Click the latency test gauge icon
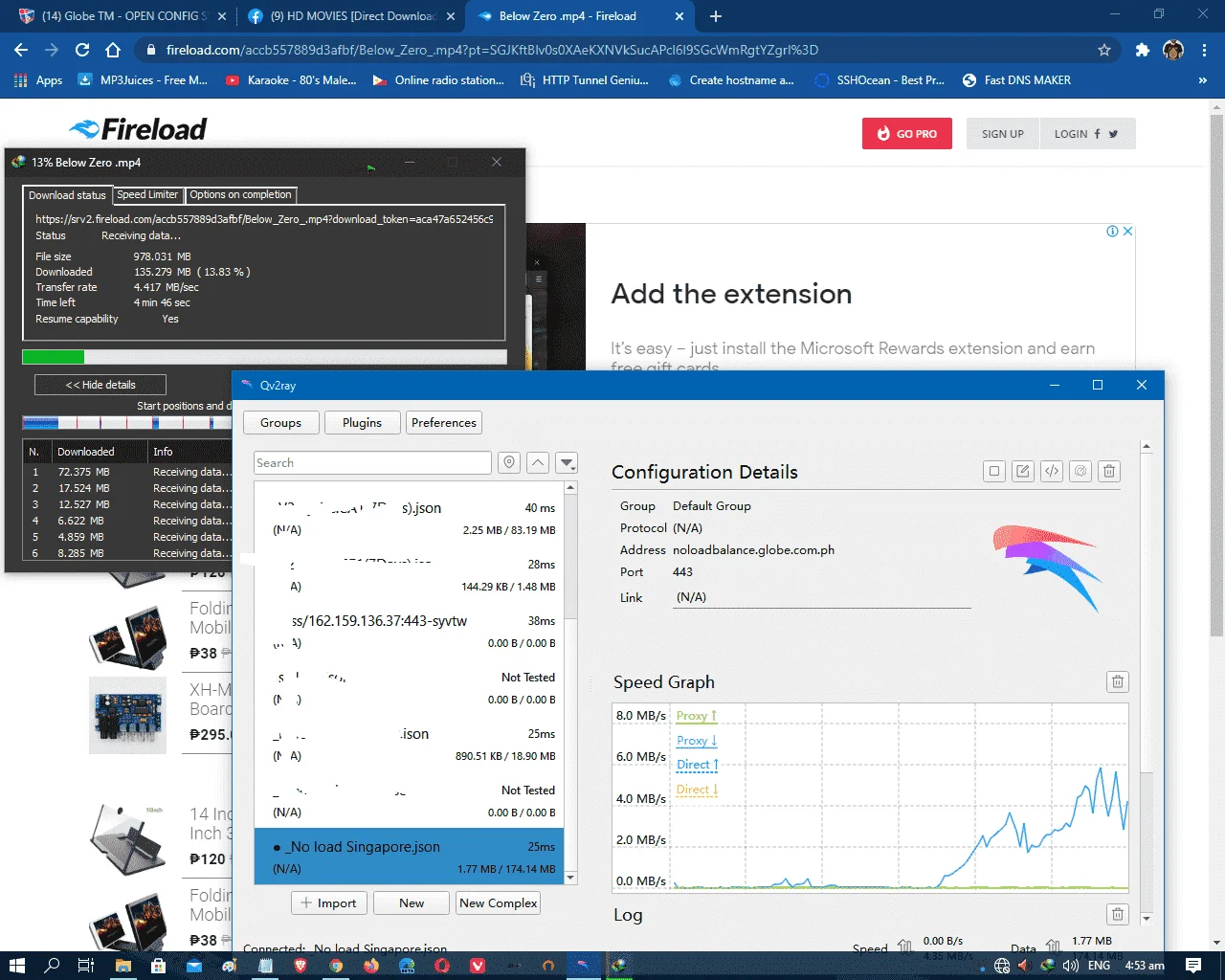The height and width of the screenshot is (980, 1225). coord(1080,471)
